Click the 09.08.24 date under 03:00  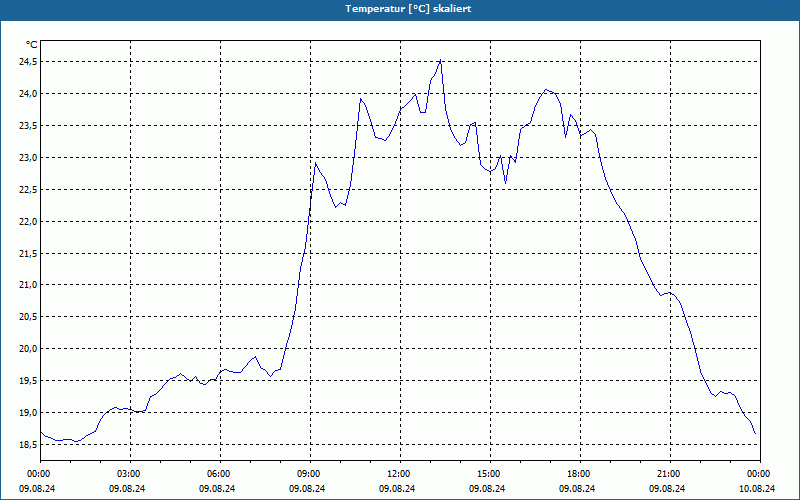tap(127, 488)
